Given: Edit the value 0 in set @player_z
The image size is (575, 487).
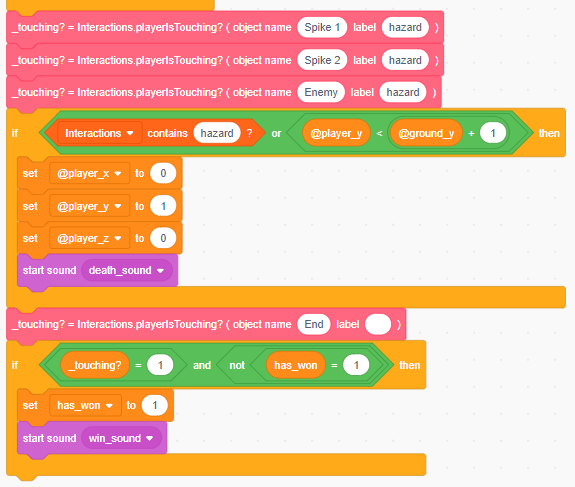Looking at the screenshot, I should click(163, 238).
